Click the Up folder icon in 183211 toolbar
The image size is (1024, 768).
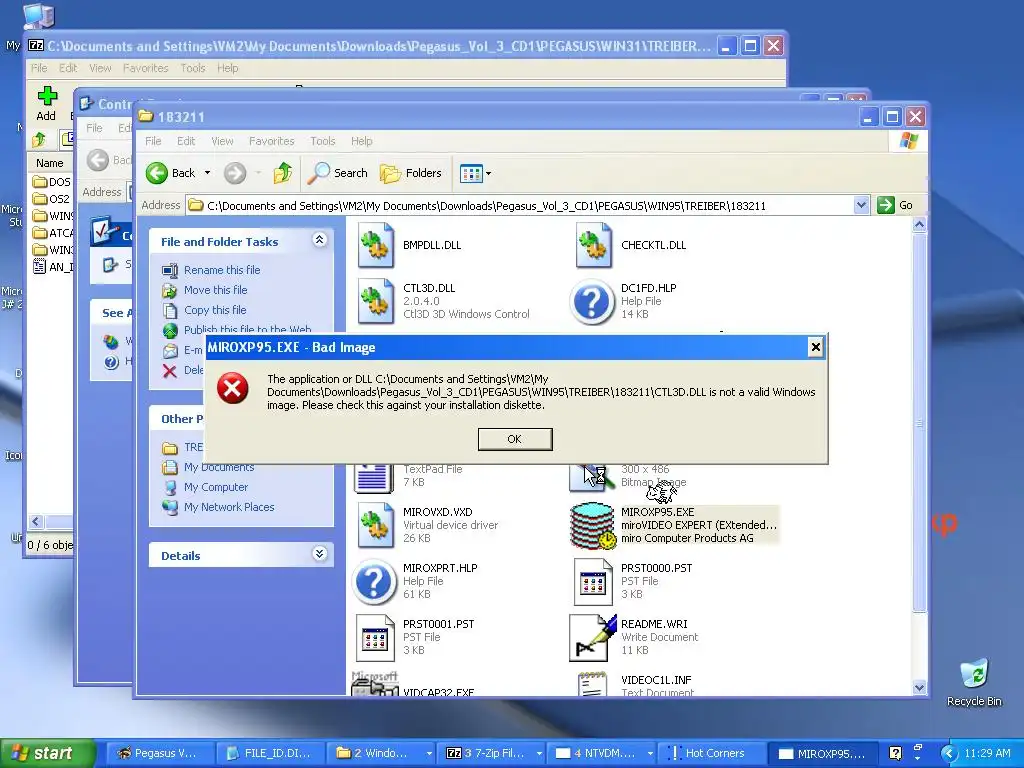click(x=283, y=173)
